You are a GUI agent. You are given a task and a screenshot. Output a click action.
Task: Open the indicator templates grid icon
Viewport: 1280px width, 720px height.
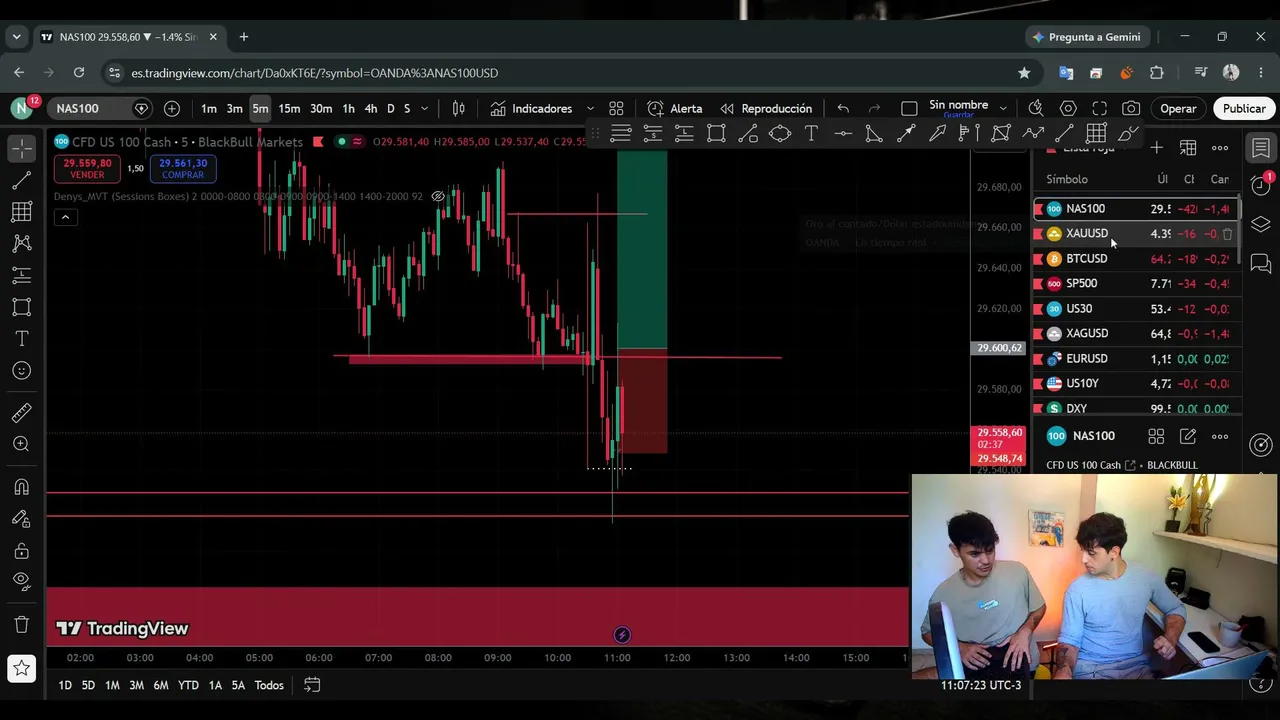pos(616,108)
